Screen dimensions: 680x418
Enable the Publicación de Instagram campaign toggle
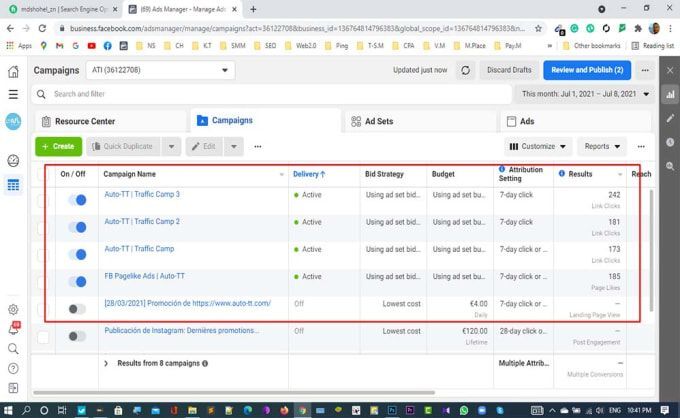coord(76,337)
